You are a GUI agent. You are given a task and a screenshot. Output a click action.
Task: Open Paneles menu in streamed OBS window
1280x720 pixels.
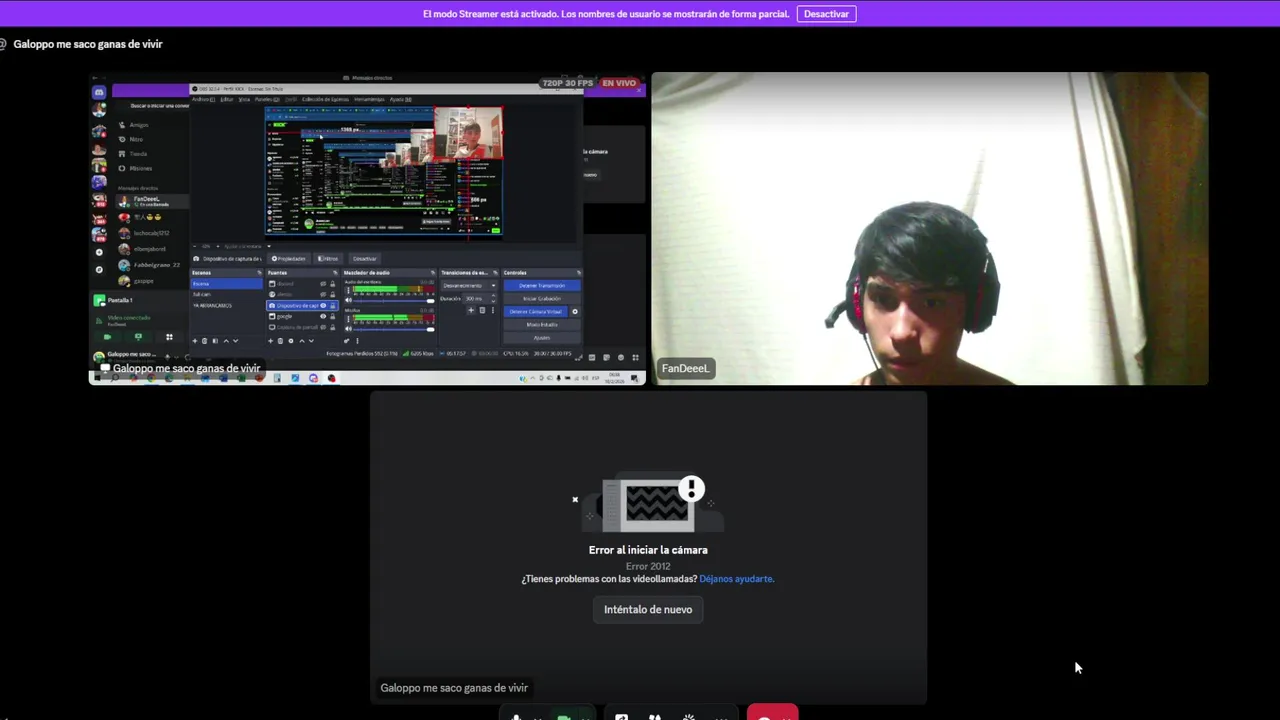267,99
